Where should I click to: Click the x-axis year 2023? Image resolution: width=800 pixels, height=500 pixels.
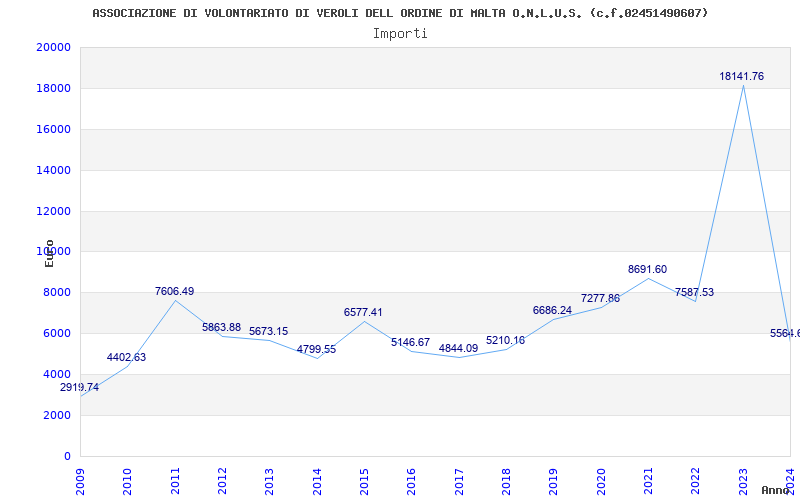pyautogui.click(x=743, y=481)
